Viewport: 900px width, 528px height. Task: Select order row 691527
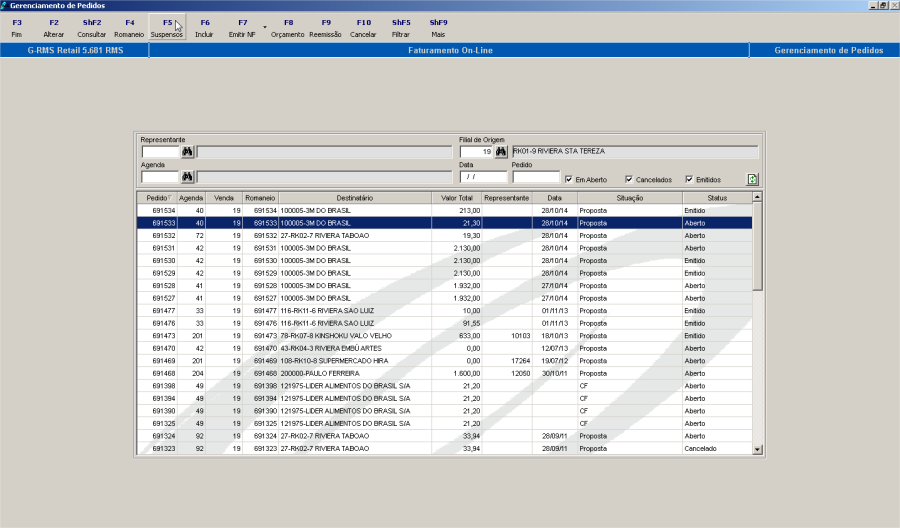click(444, 298)
